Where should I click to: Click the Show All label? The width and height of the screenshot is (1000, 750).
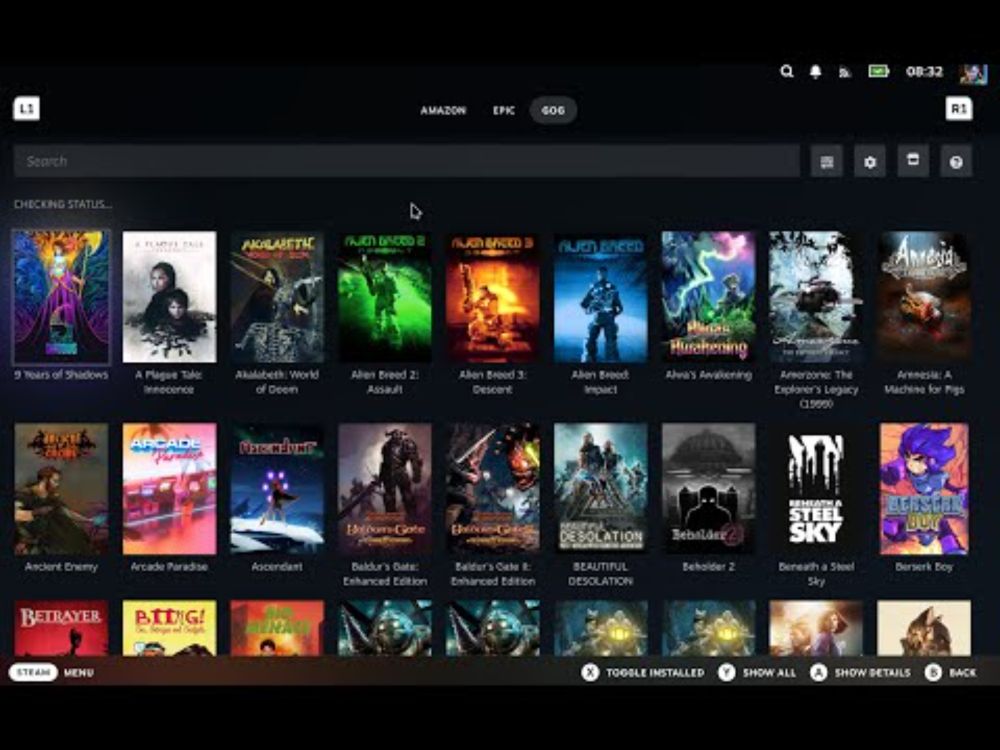pyautogui.click(x=769, y=673)
